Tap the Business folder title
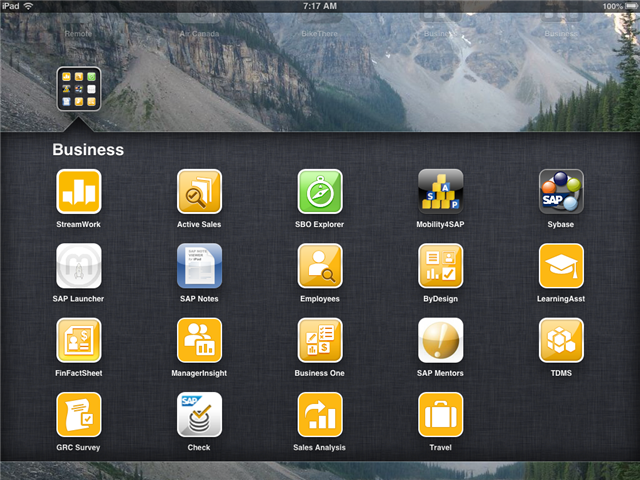This screenshot has height=480, width=640. pyautogui.click(x=88, y=150)
